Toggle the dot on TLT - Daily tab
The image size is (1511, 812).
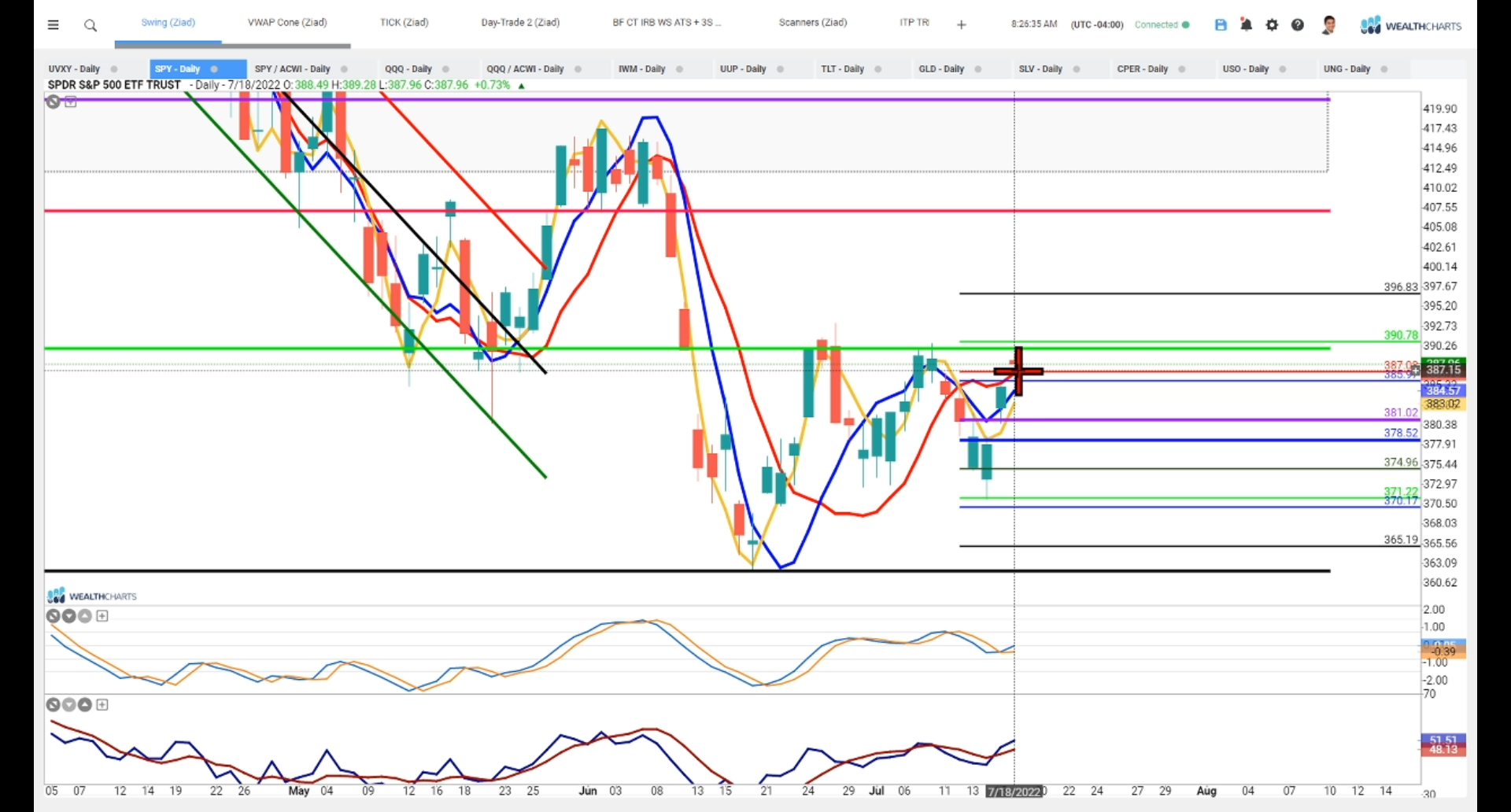877,69
